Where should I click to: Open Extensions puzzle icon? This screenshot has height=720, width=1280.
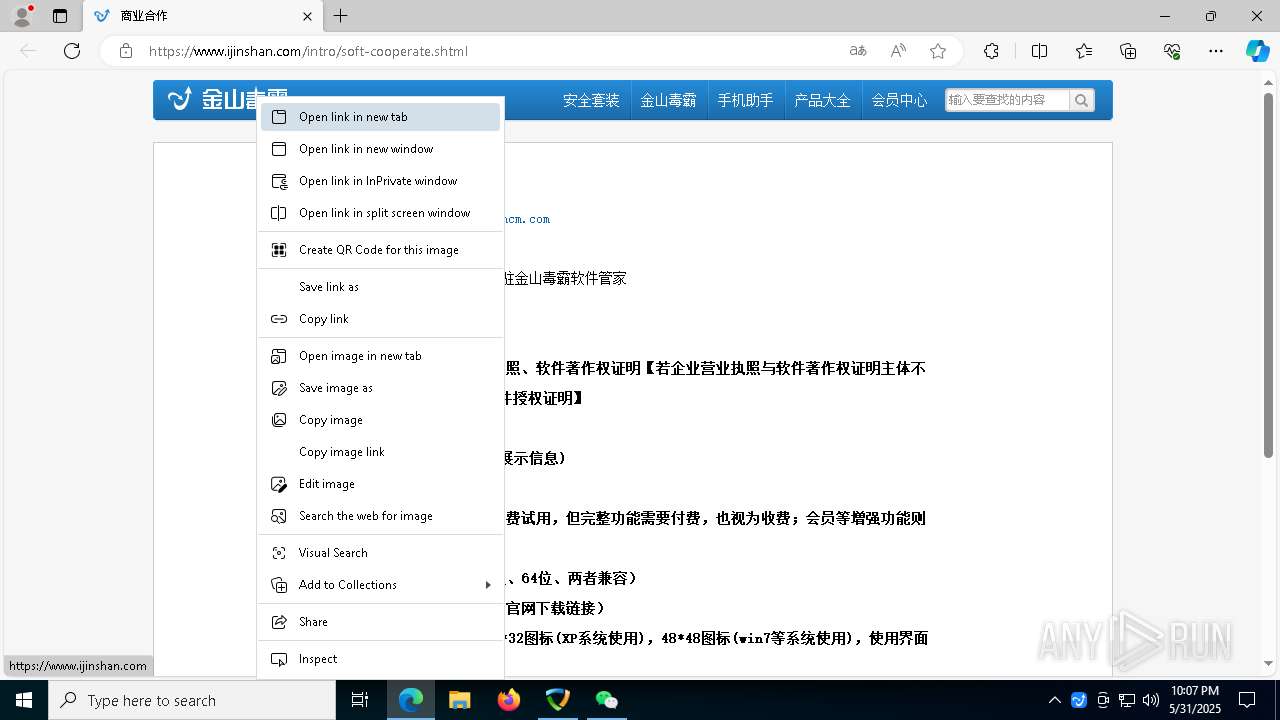991,51
